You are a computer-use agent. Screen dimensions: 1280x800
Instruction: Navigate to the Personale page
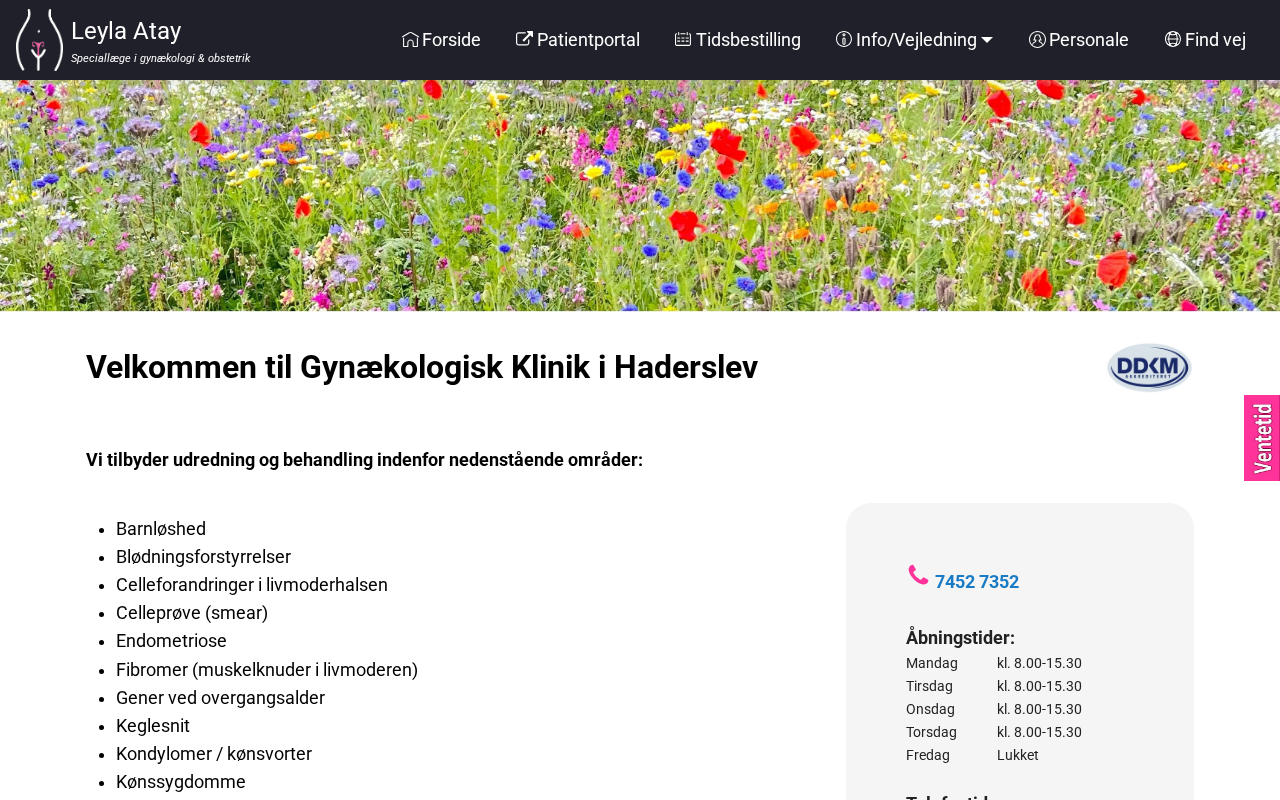click(1088, 40)
